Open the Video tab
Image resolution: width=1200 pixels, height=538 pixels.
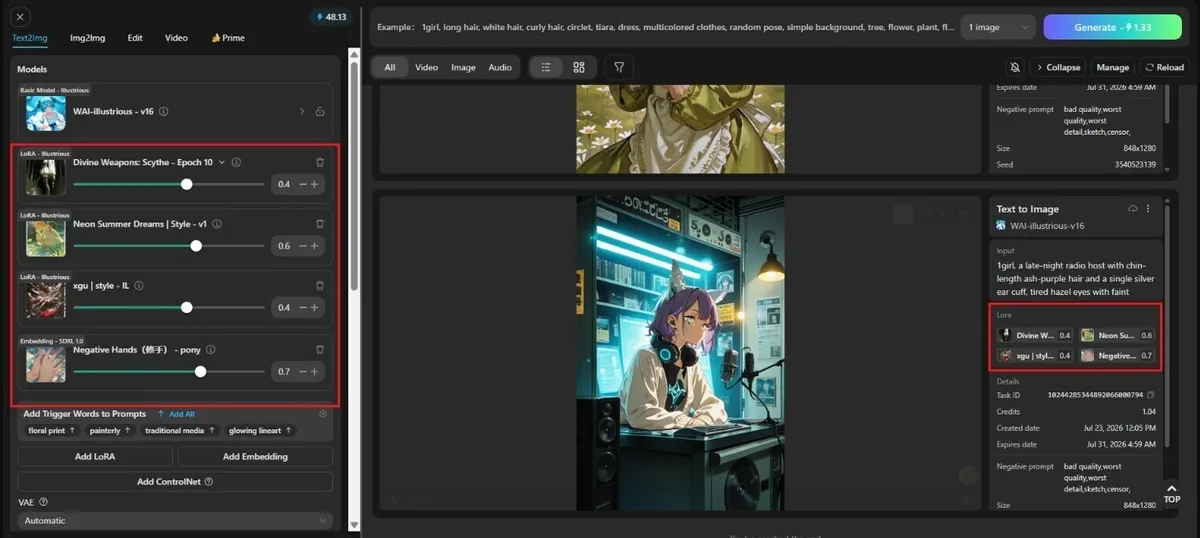pos(176,38)
